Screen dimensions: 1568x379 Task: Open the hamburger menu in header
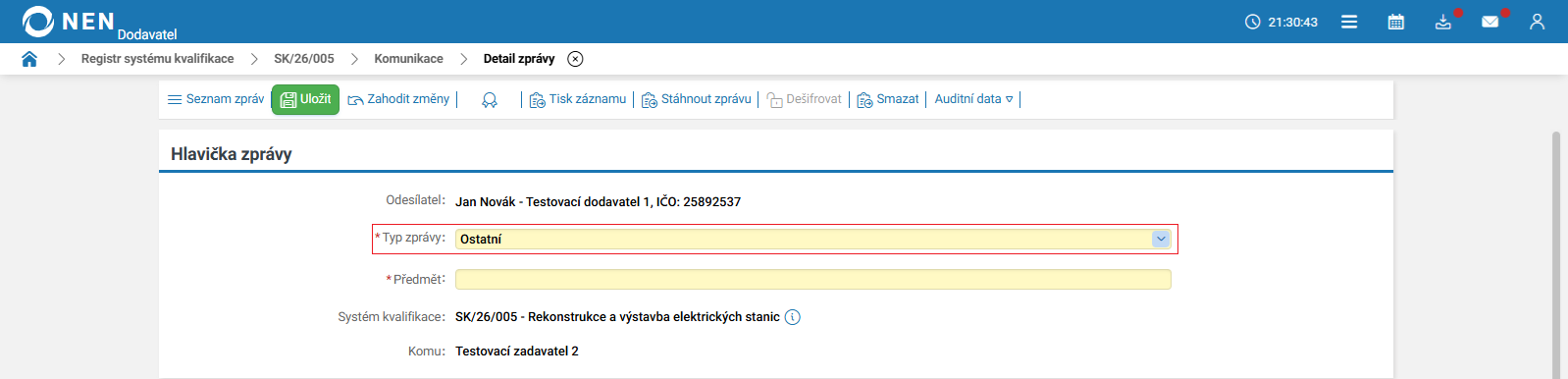(x=1349, y=22)
